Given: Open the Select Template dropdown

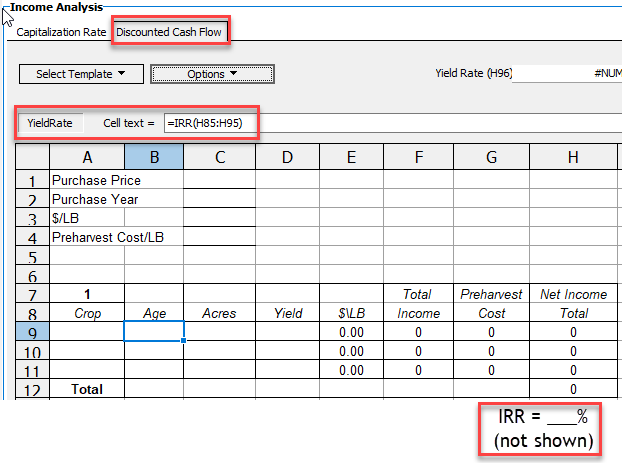Looking at the screenshot, I should [81, 74].
